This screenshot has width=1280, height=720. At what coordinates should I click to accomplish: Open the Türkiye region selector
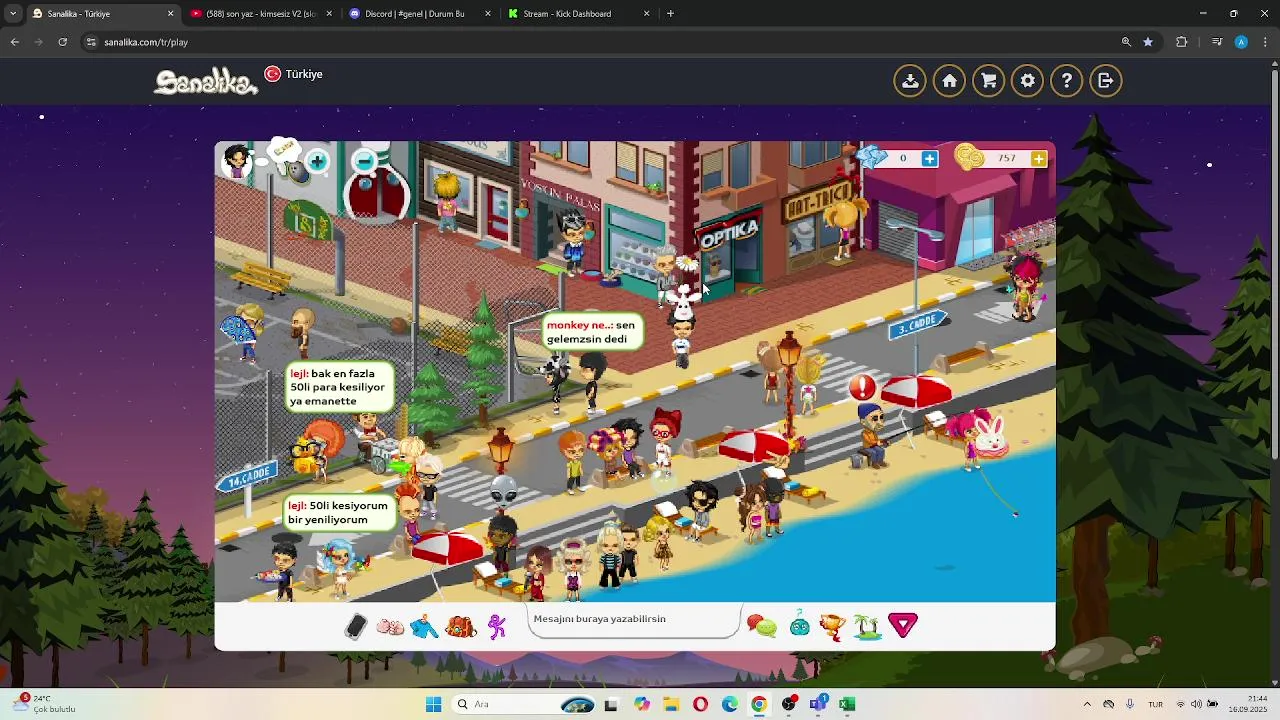pyautogui.click(x=293, y=74)
